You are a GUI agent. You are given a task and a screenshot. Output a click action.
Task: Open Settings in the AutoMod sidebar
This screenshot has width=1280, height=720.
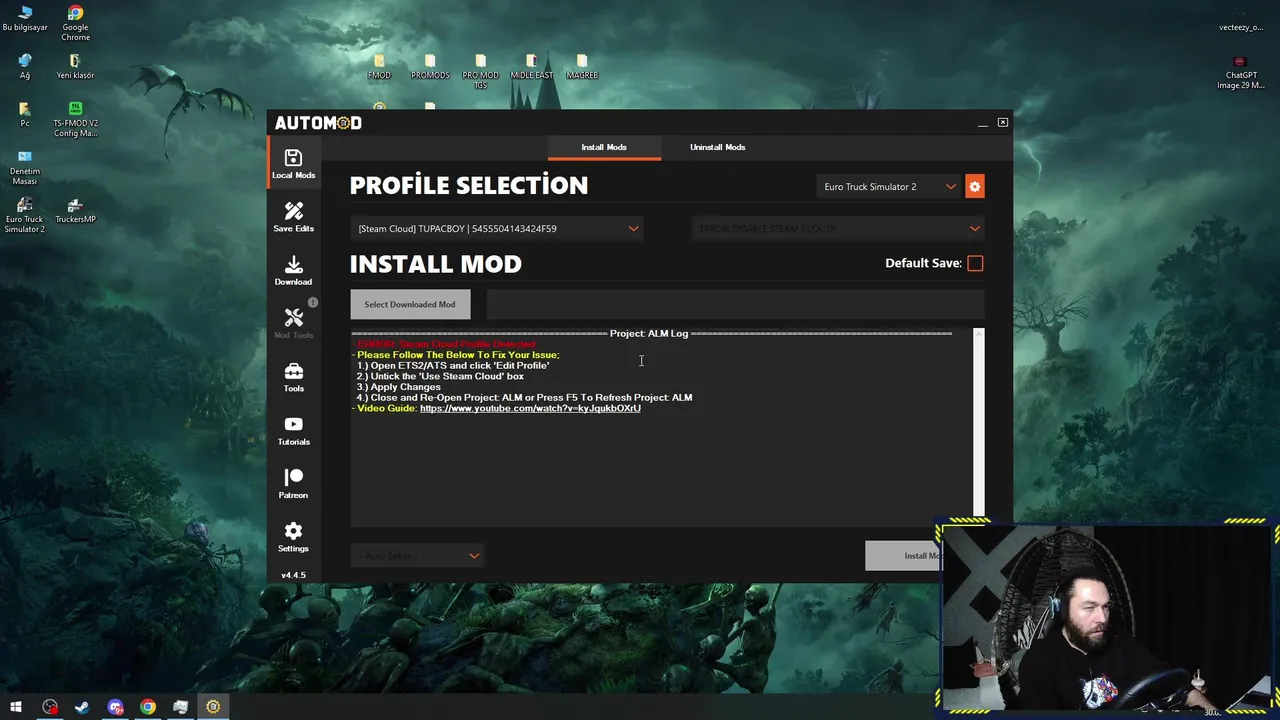(293, 537)
